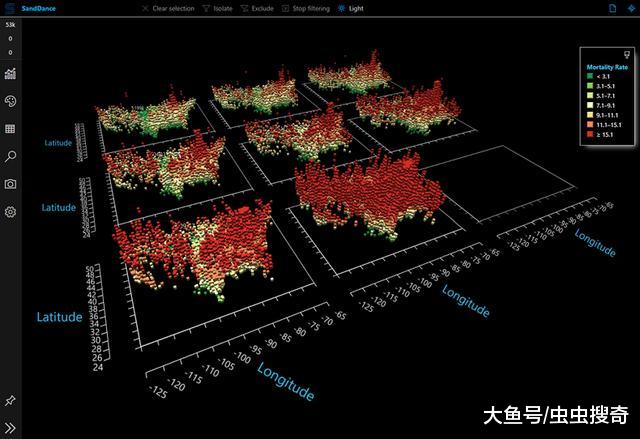This screenshot has width=640, height=439.
Task: Click Exclude in the top toolbar
Action: pos(257,8)
